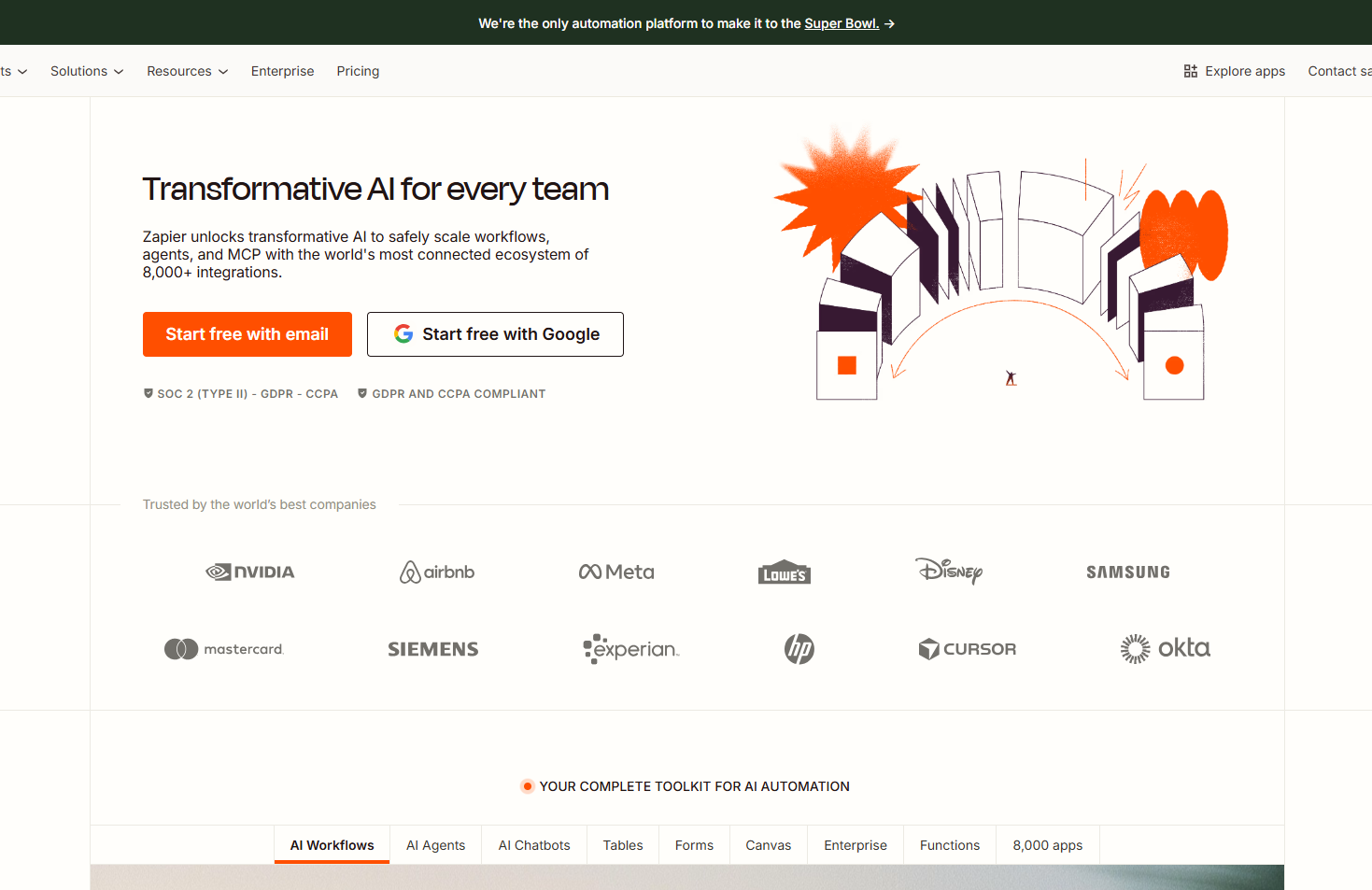The height and width of the screenshot is (890, 1372).
Task: Click Start free with email button
Action: (248, 334)
